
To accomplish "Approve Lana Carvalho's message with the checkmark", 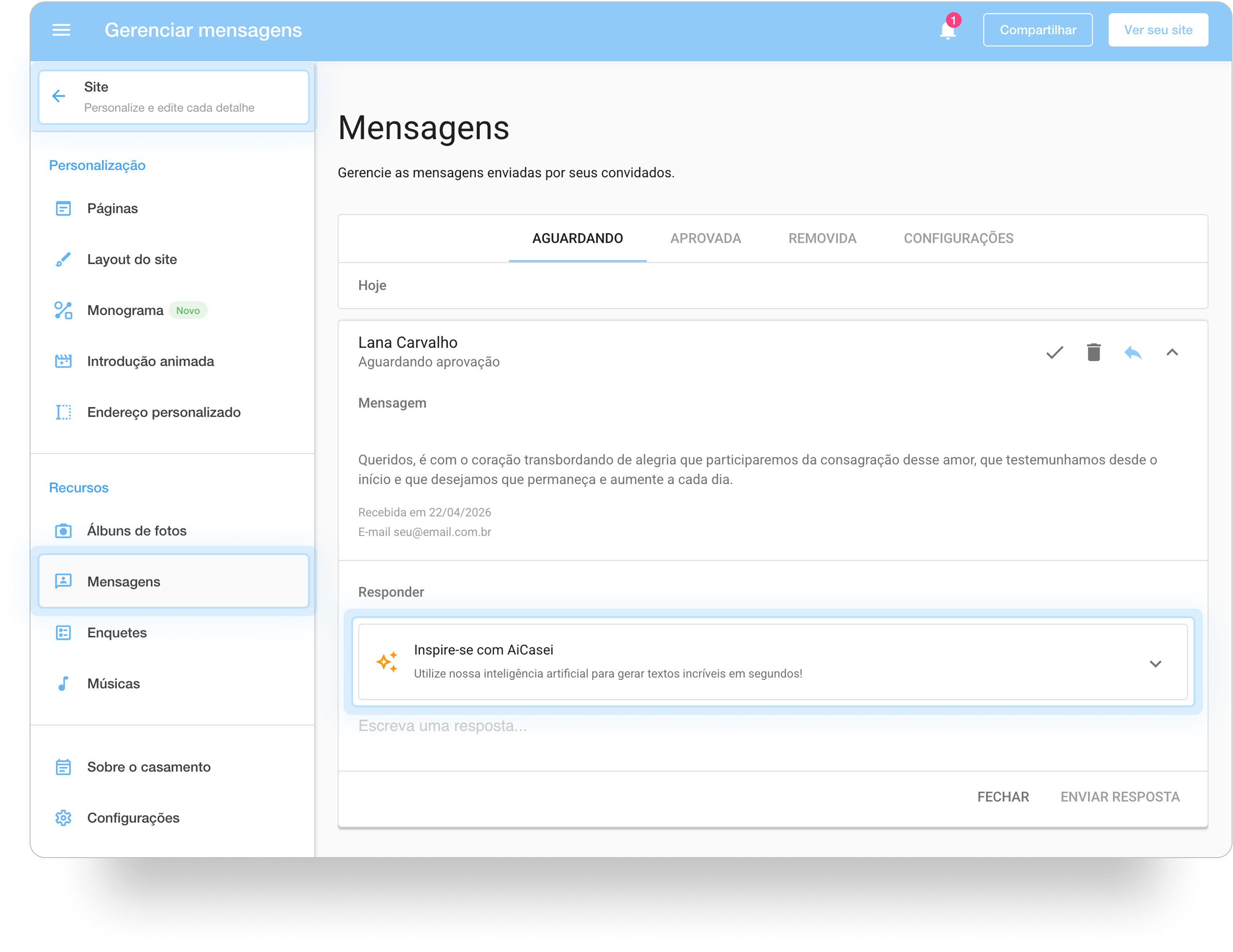I will pyautogui.click(x=1054, y=352).
